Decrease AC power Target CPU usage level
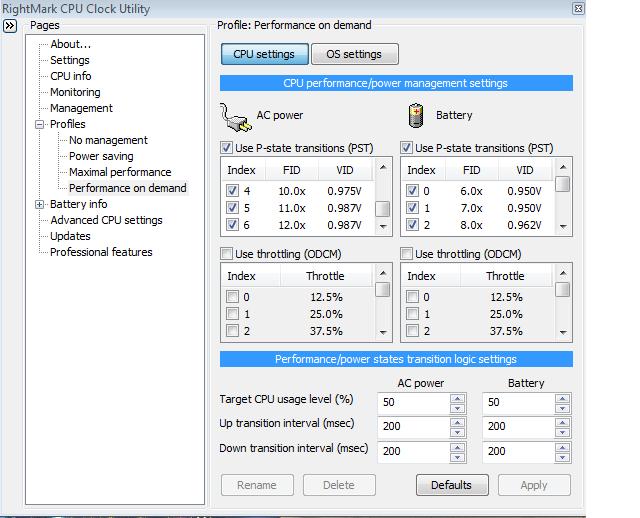Image resolution: width=640 pixels, height=518 pixels. coord(458,408)
